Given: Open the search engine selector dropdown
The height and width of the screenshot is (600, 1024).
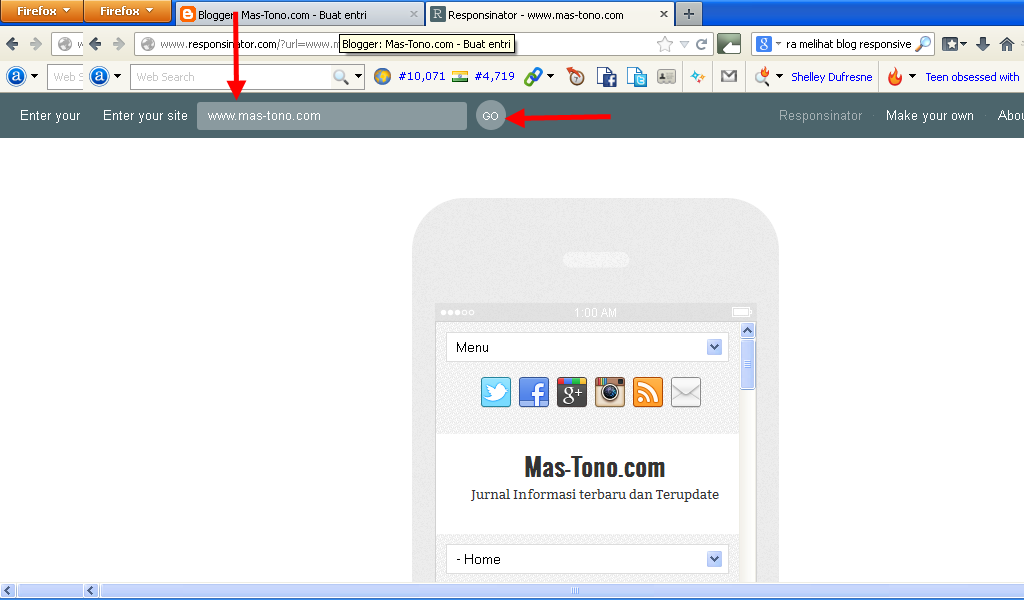Looking at the screenshot, I should tap(778, 44).
